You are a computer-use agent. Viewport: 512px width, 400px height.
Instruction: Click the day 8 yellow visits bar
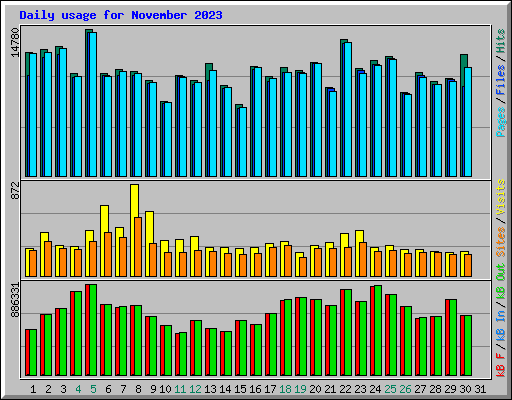coord(134,230)
